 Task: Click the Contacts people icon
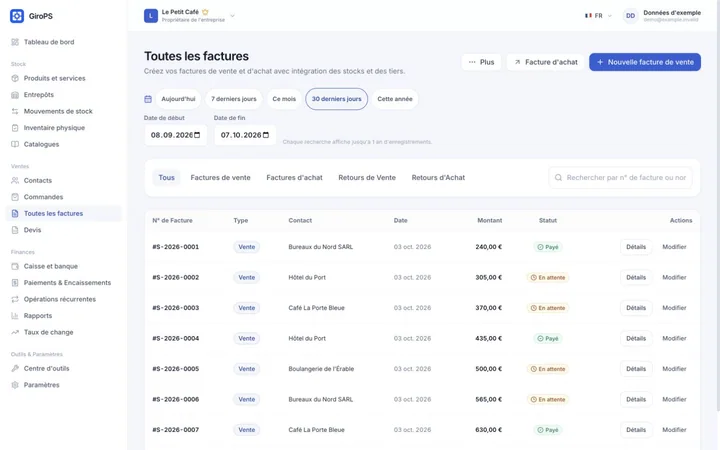pyautogui.click(x=15, y=180)
